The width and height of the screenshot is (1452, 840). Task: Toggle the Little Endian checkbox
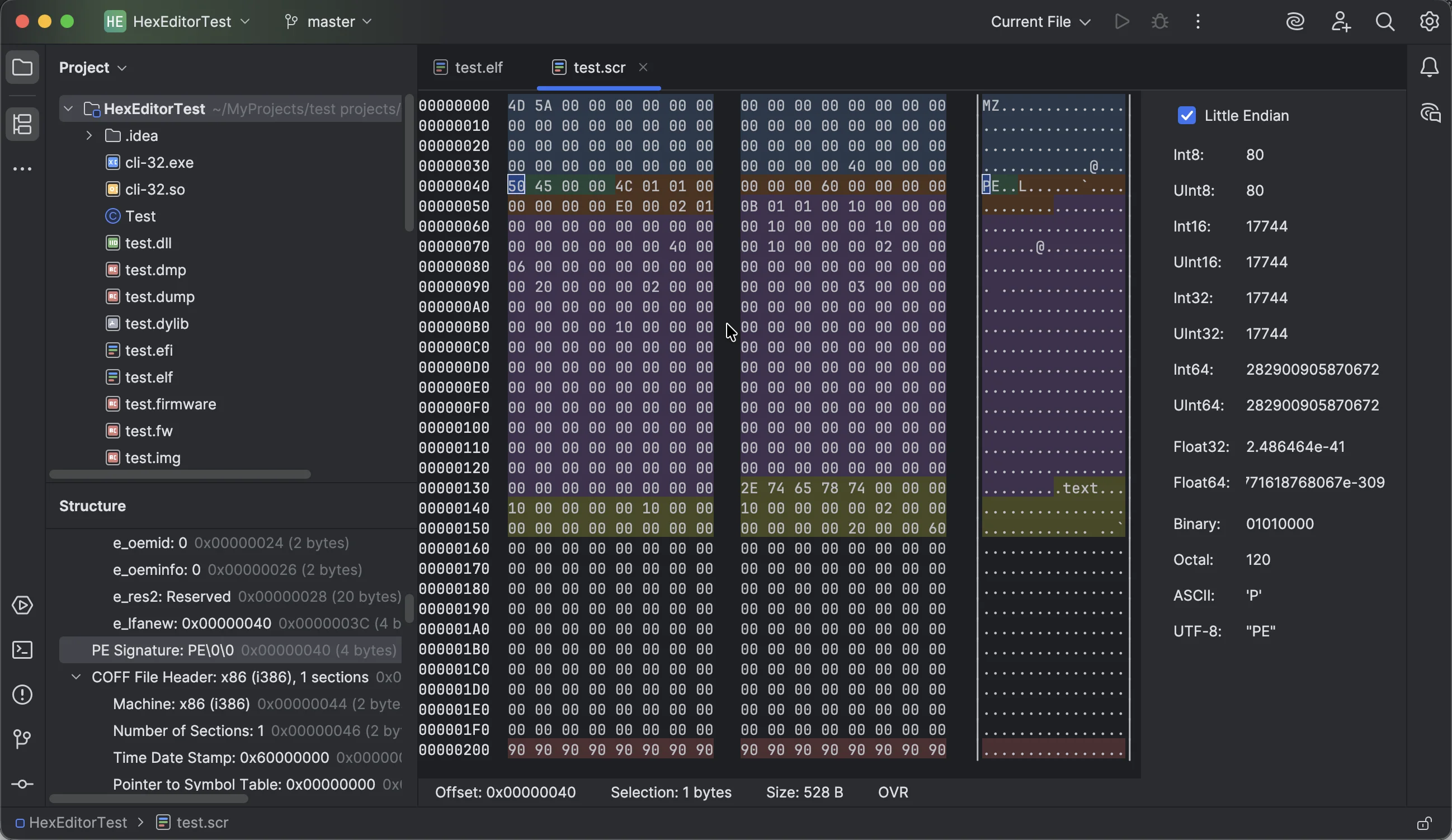click(1186, 116)
